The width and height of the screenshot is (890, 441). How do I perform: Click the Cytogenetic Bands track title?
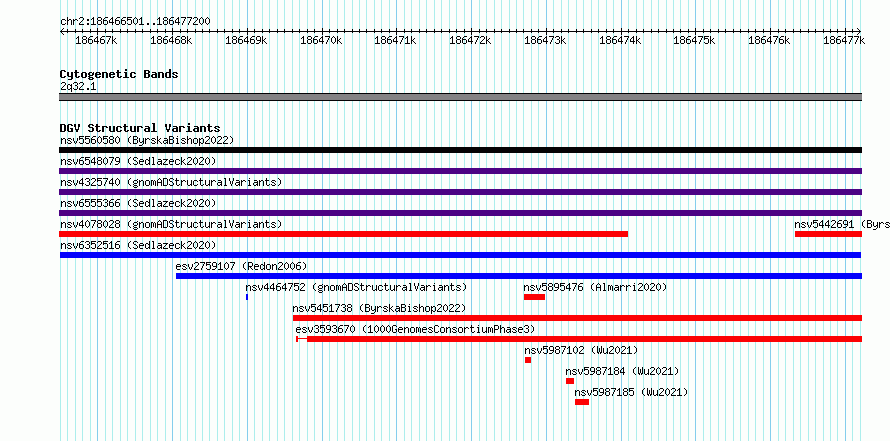[119, 74]
